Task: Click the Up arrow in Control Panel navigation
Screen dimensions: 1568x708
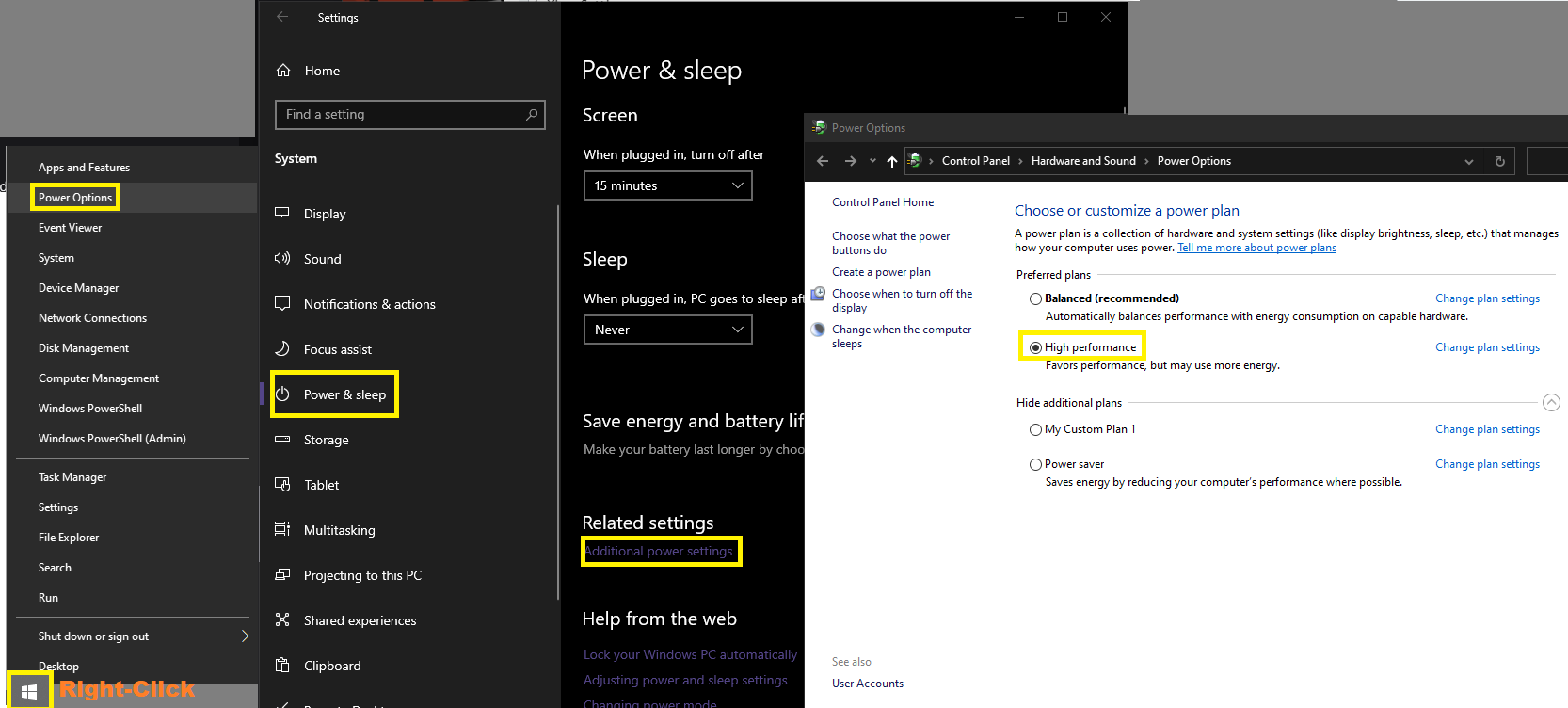Action: click(892, 161)
